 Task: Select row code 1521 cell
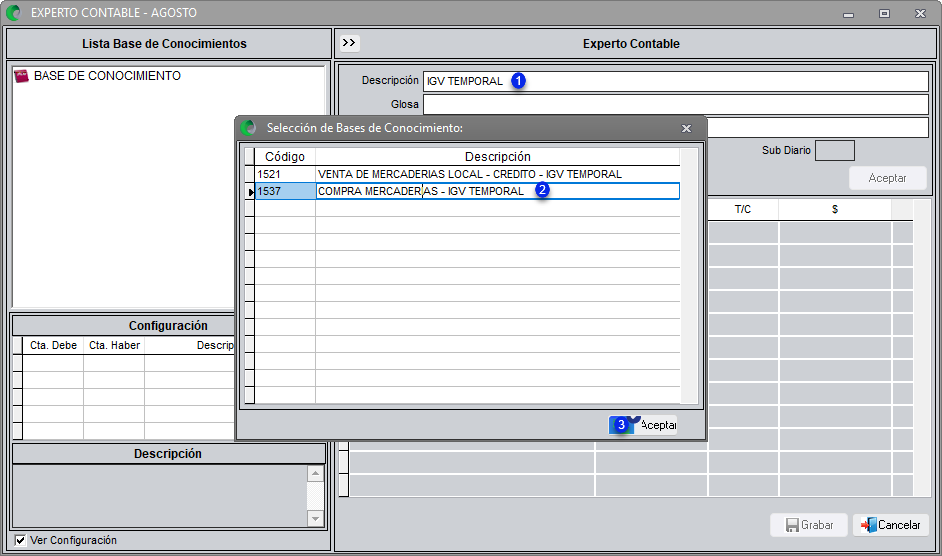(285, 174)
